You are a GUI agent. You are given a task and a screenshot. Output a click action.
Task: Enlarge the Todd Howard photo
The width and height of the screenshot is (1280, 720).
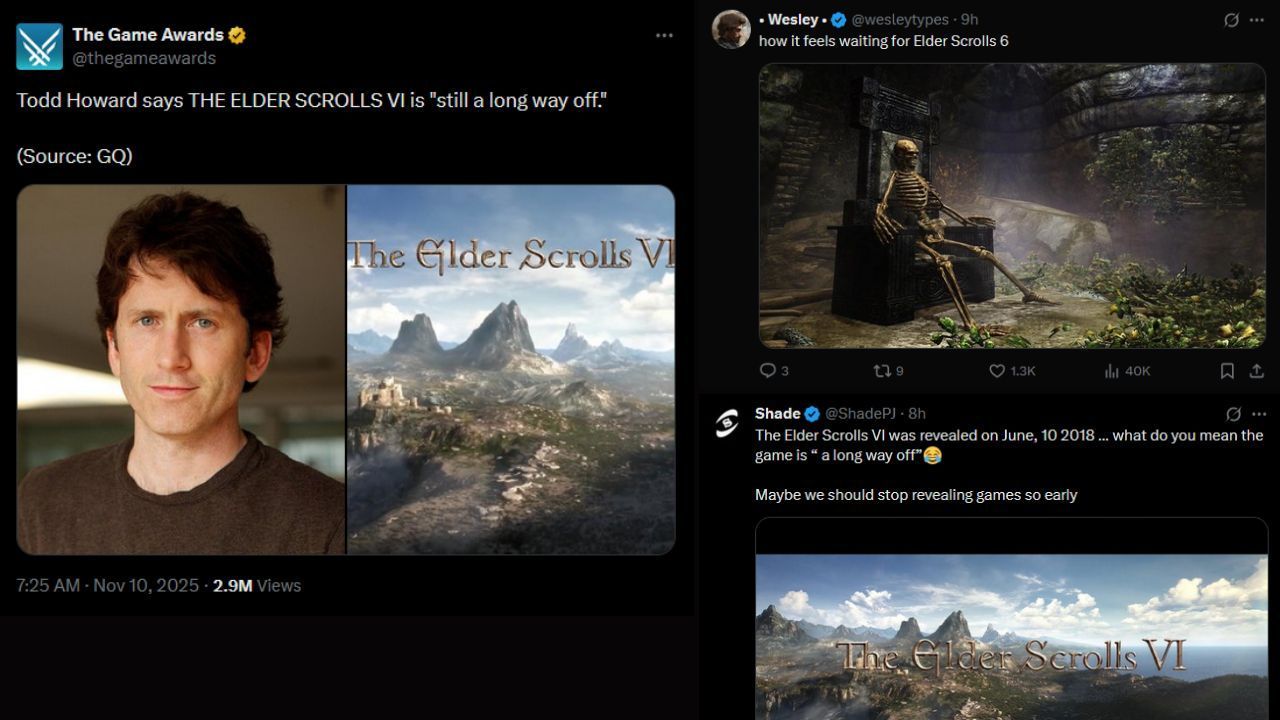tap(181, 369)
